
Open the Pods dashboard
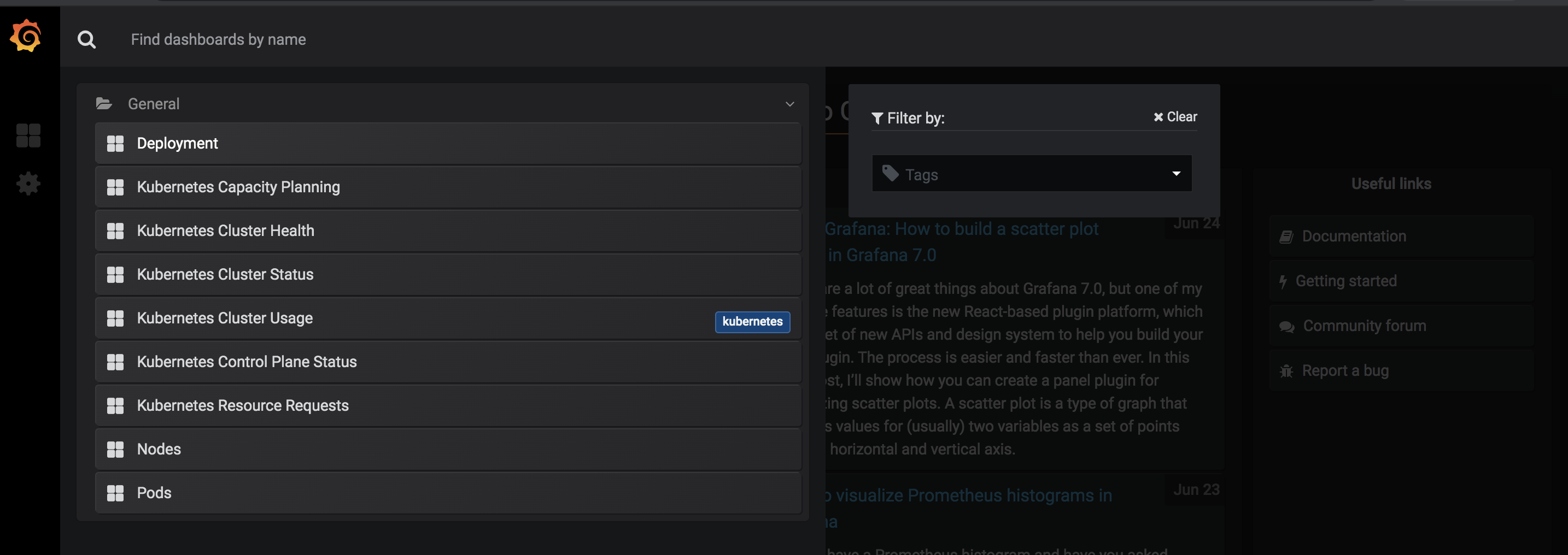pyautogui.click(x=448, y=493)
